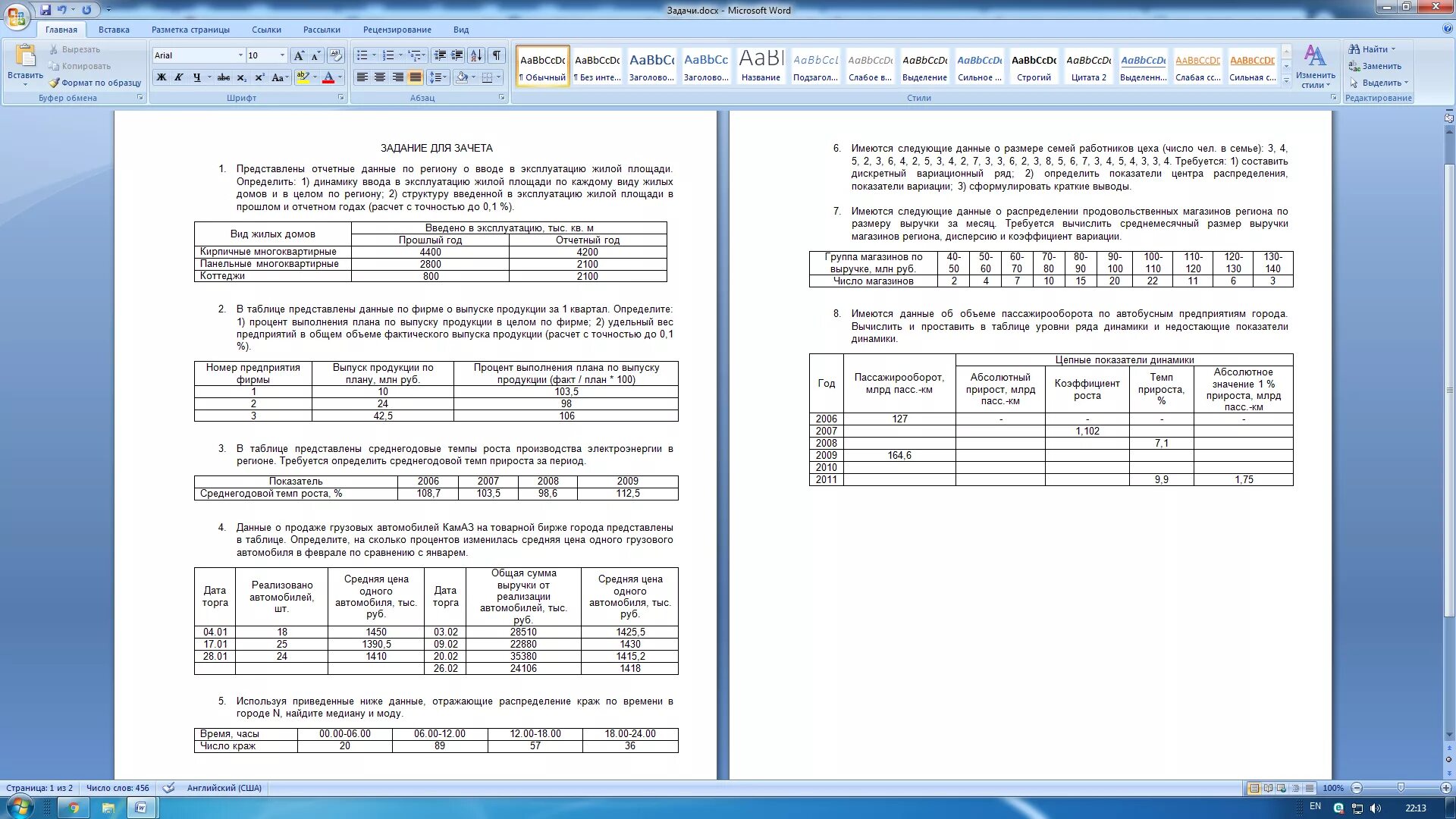Justify text alignment
1456x819 pixels.
pos(416,77)
